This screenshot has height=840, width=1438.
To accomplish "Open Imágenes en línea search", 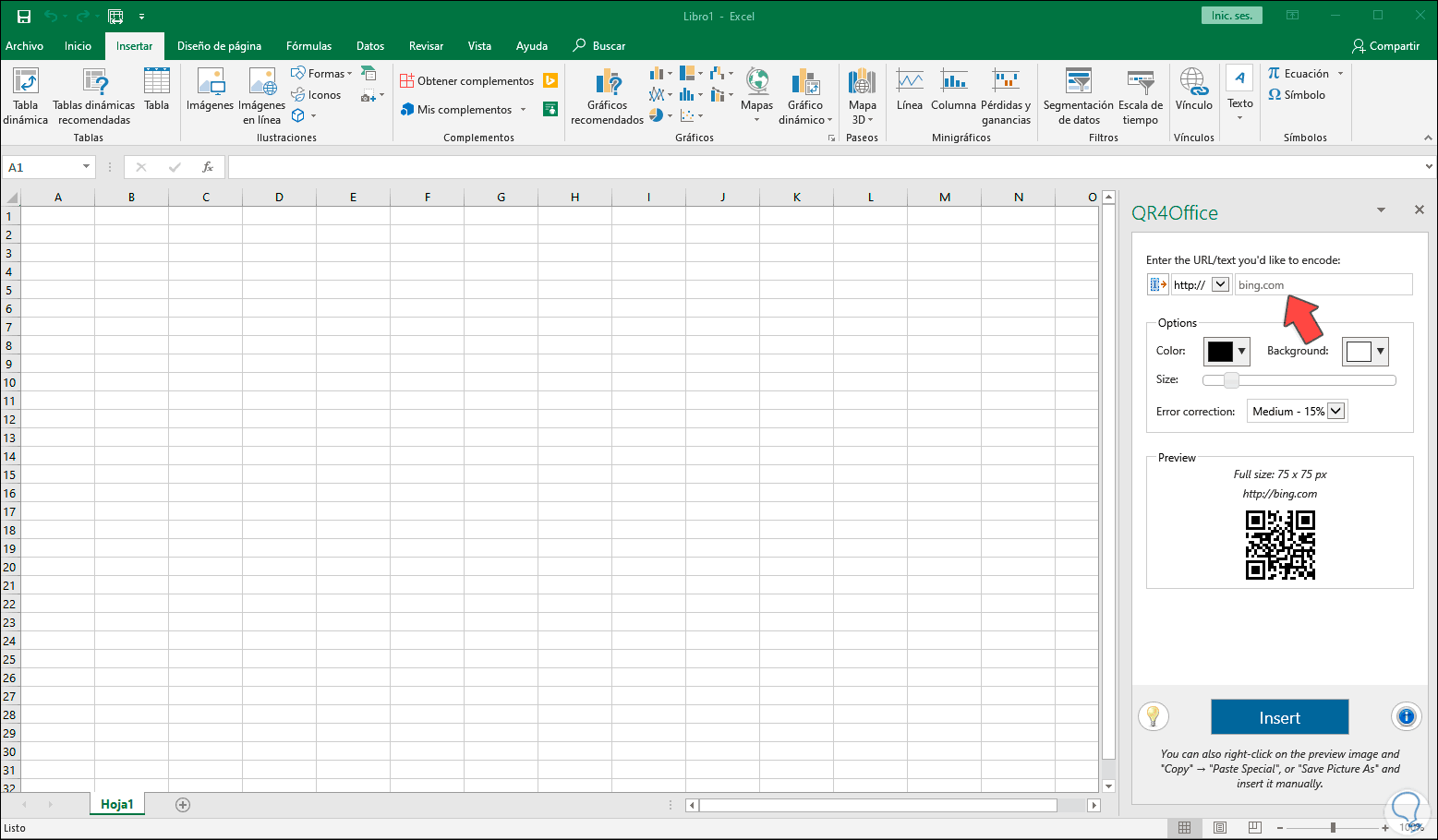I will 262,96.
